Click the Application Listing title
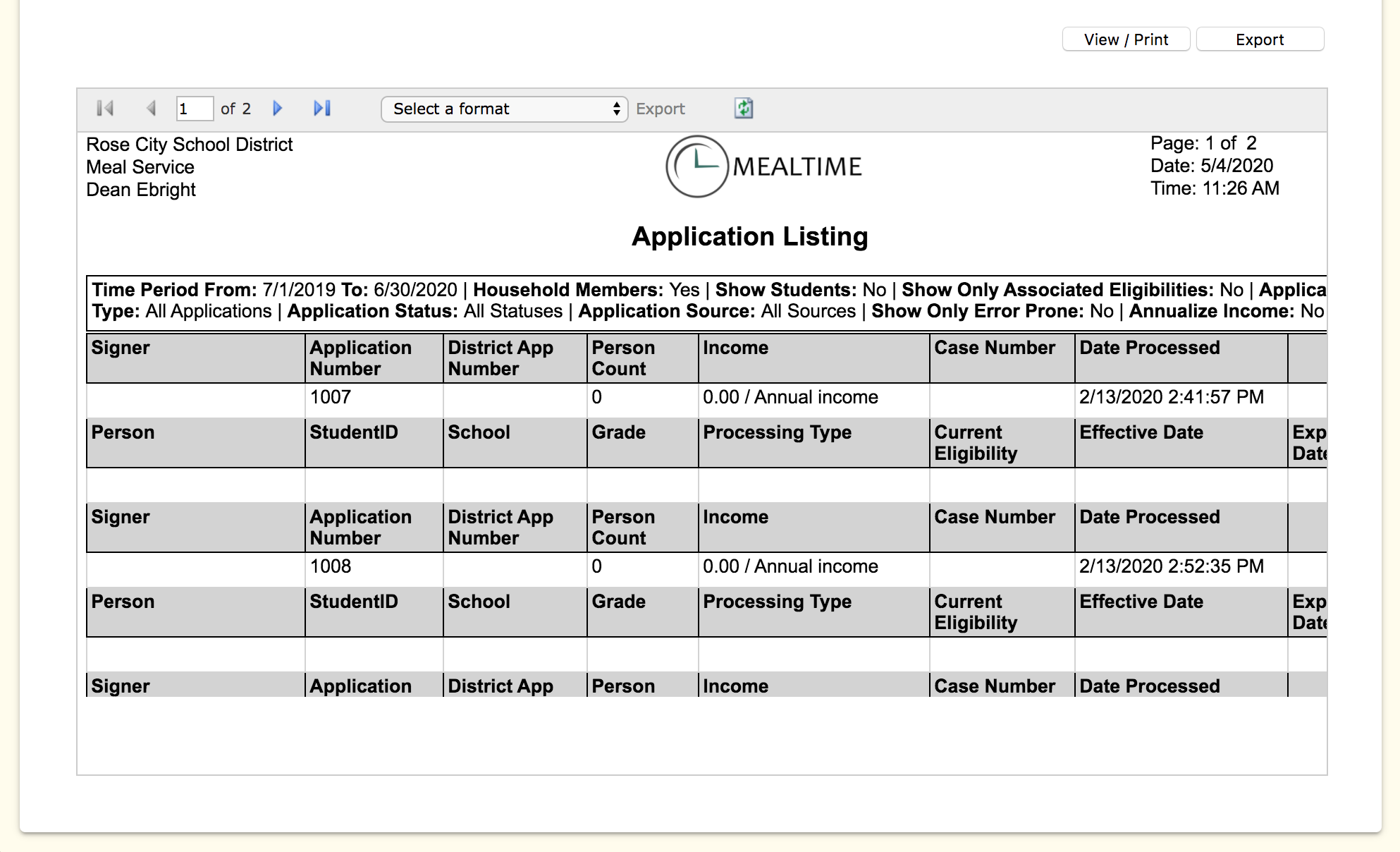This screenshot has width=1400, height=852. pos(749,236)
